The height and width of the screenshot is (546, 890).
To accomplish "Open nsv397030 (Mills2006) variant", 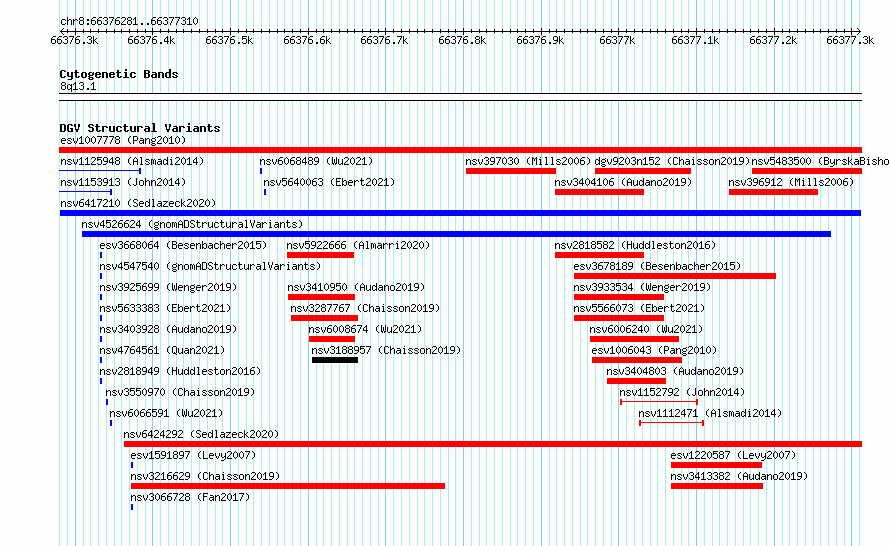I will (528, 161).
